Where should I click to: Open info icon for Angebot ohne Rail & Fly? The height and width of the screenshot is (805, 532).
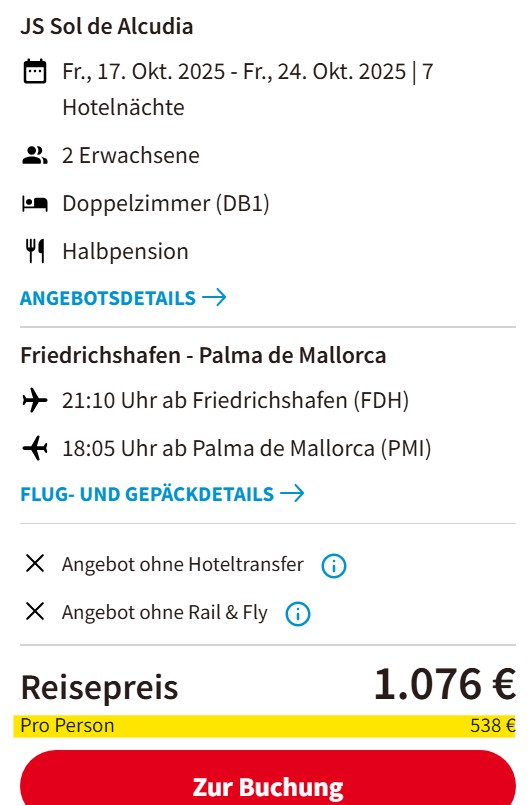298,614
